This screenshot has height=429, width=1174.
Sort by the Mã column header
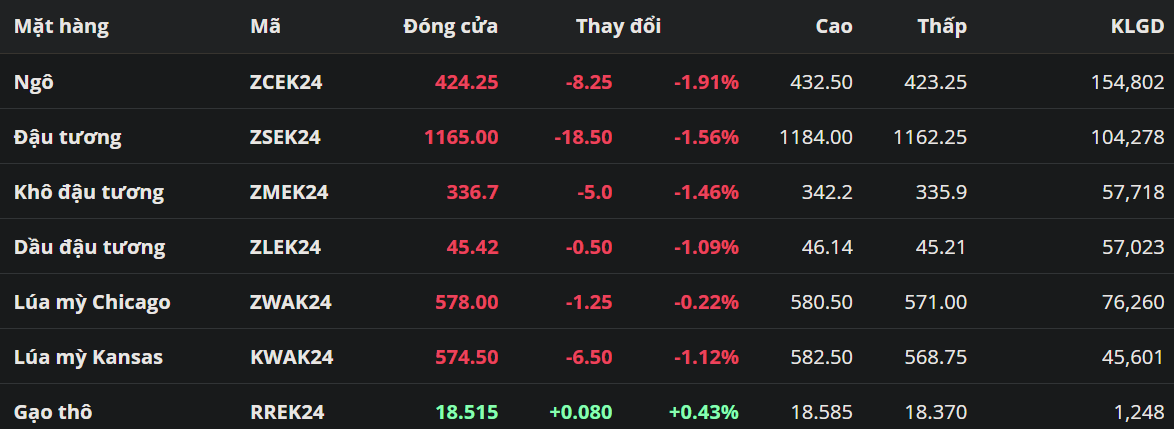[x=265, y=27]
